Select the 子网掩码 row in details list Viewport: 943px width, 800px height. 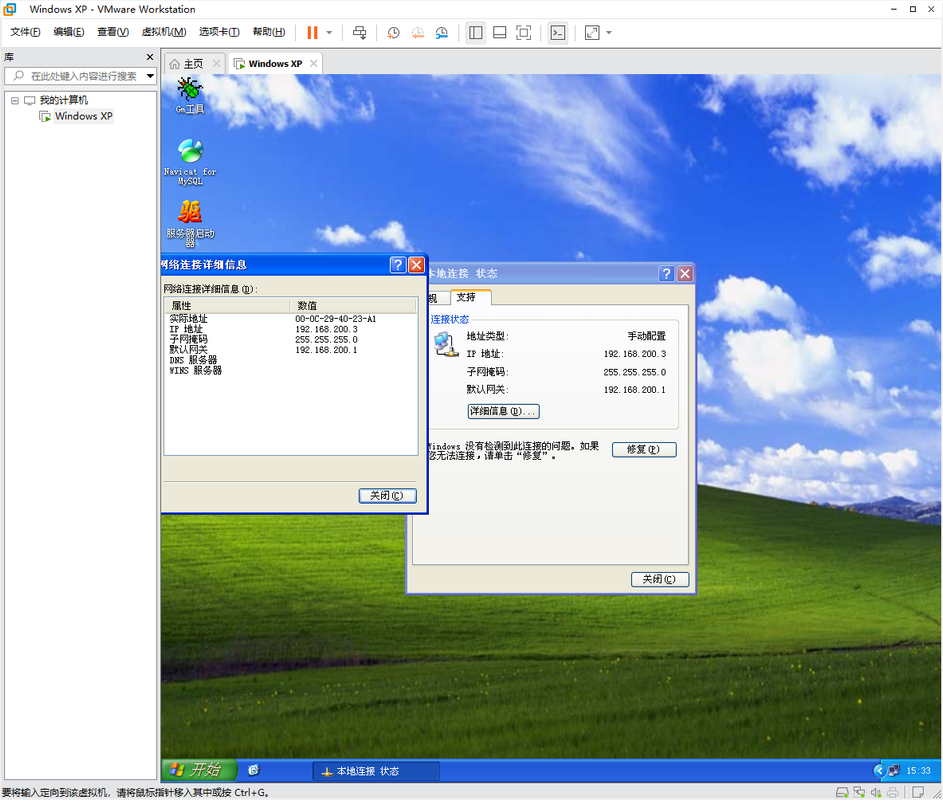click(290, 339)
